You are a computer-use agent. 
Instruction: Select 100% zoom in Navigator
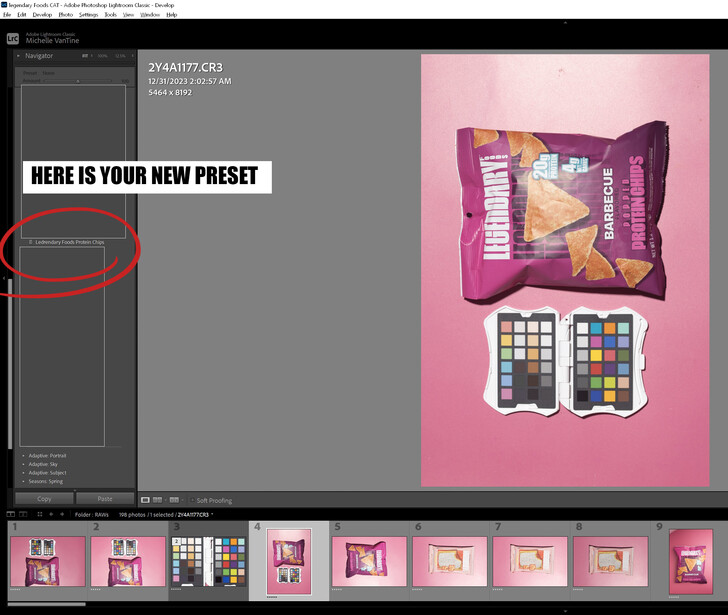click(x=103, y=56)
